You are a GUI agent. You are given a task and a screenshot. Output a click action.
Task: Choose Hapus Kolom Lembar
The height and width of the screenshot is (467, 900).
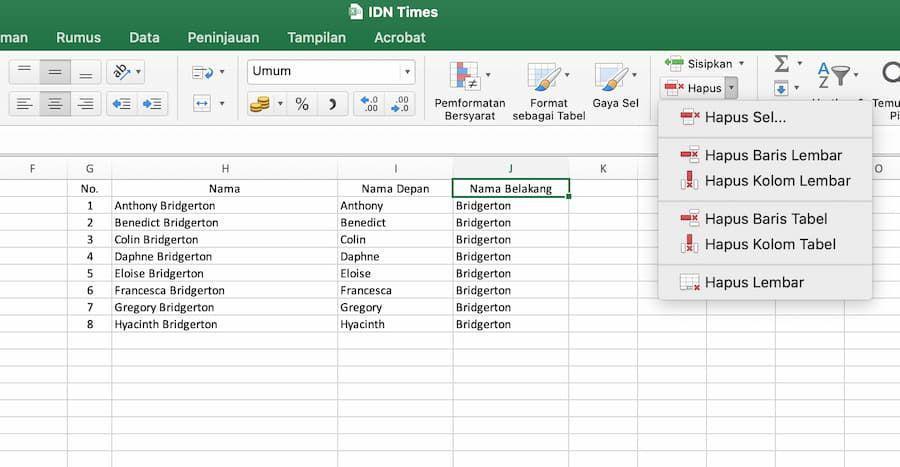tap(765, 181)
